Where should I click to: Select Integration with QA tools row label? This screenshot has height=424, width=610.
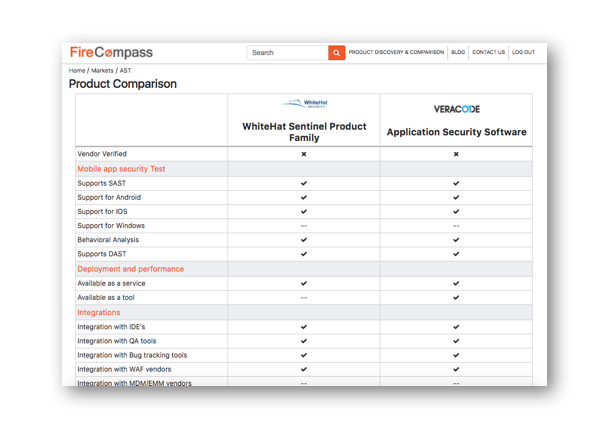pos(117,341)
